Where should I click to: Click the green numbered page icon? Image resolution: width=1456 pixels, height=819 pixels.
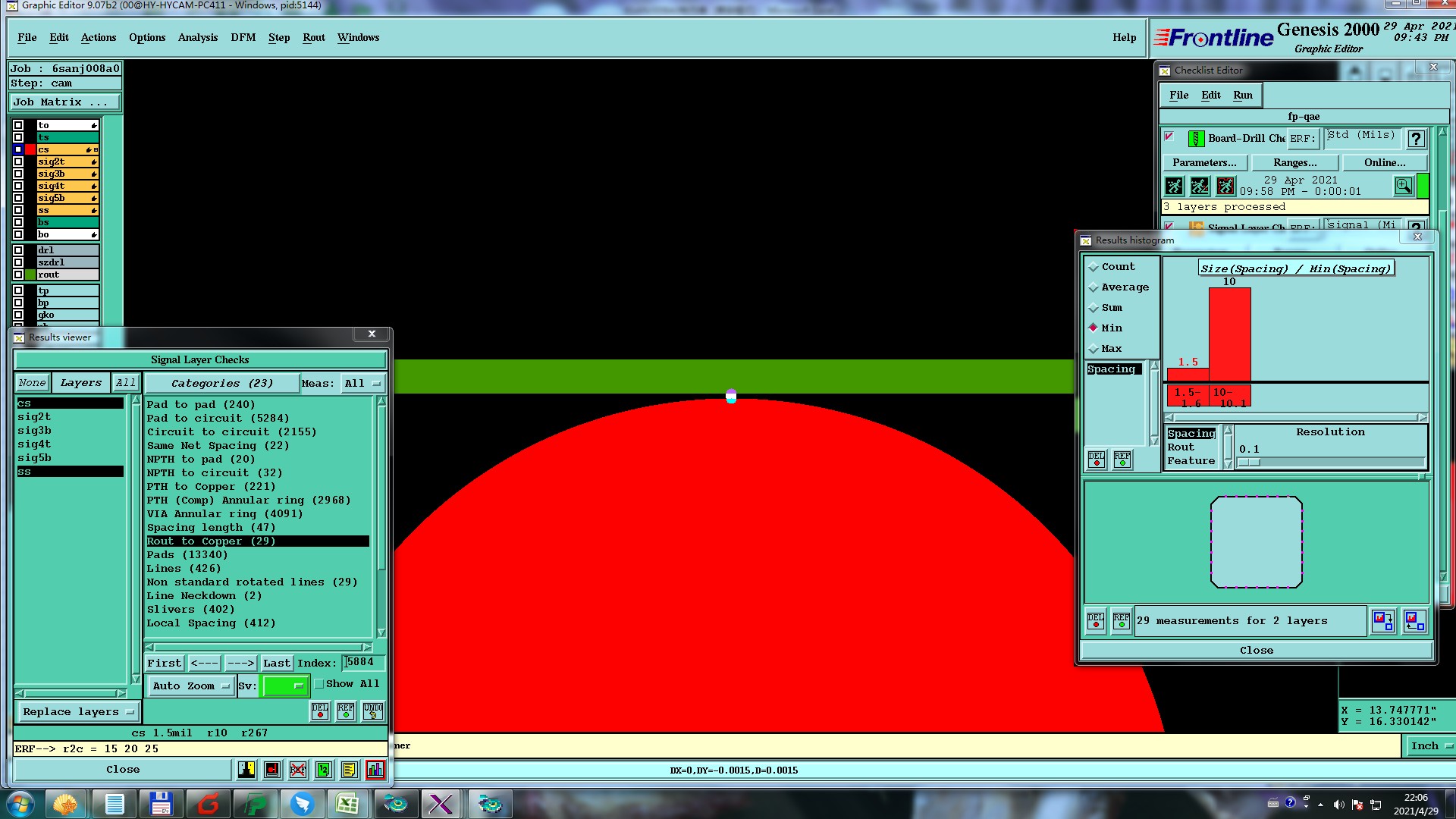pos(324,770)
